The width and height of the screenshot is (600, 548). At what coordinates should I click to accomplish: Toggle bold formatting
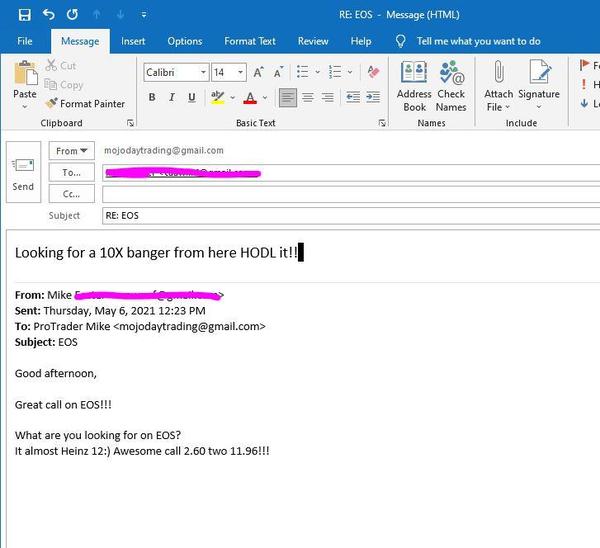click(x=152, y=97)
